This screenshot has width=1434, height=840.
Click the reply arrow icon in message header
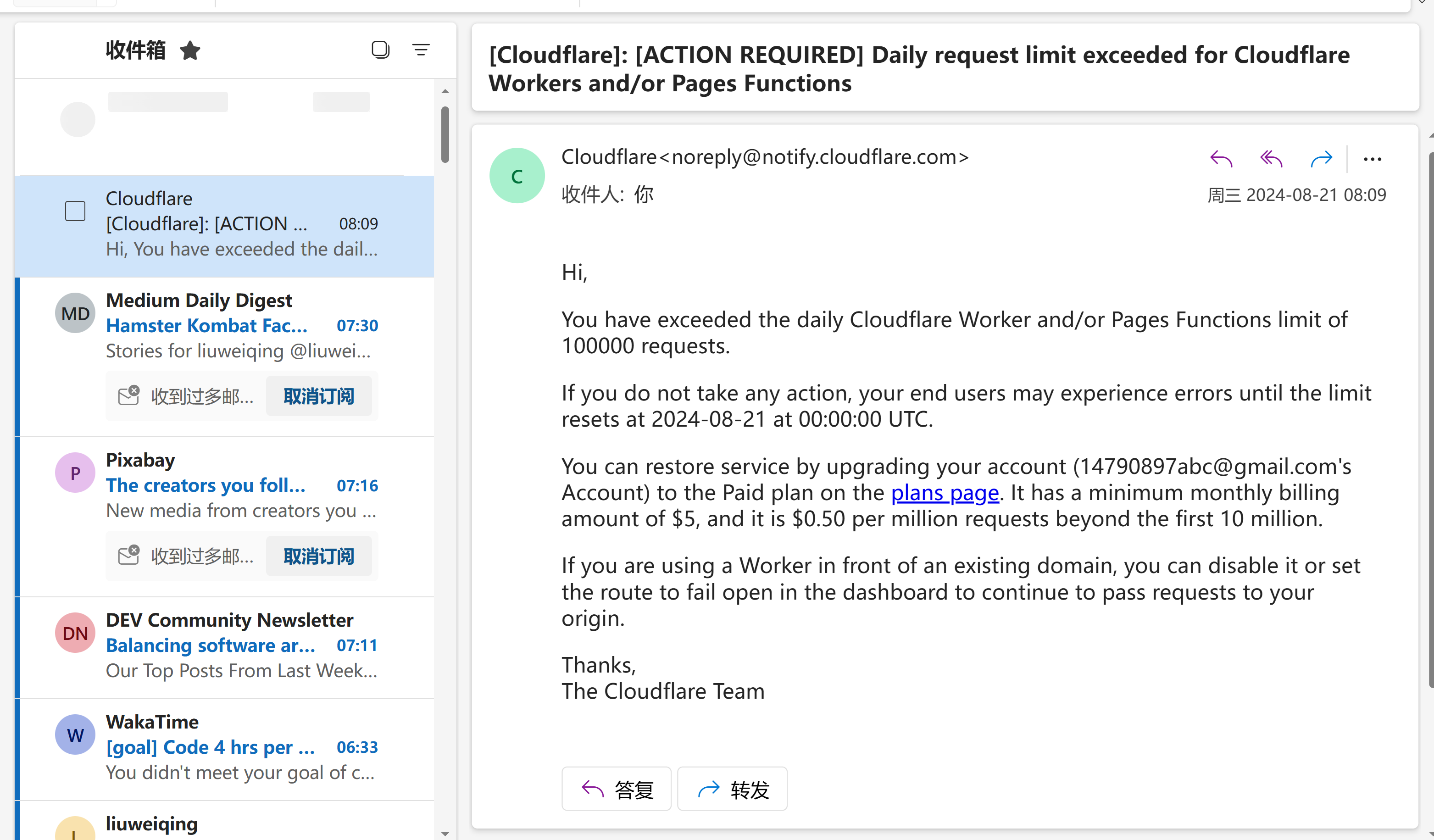point(1221,159)
